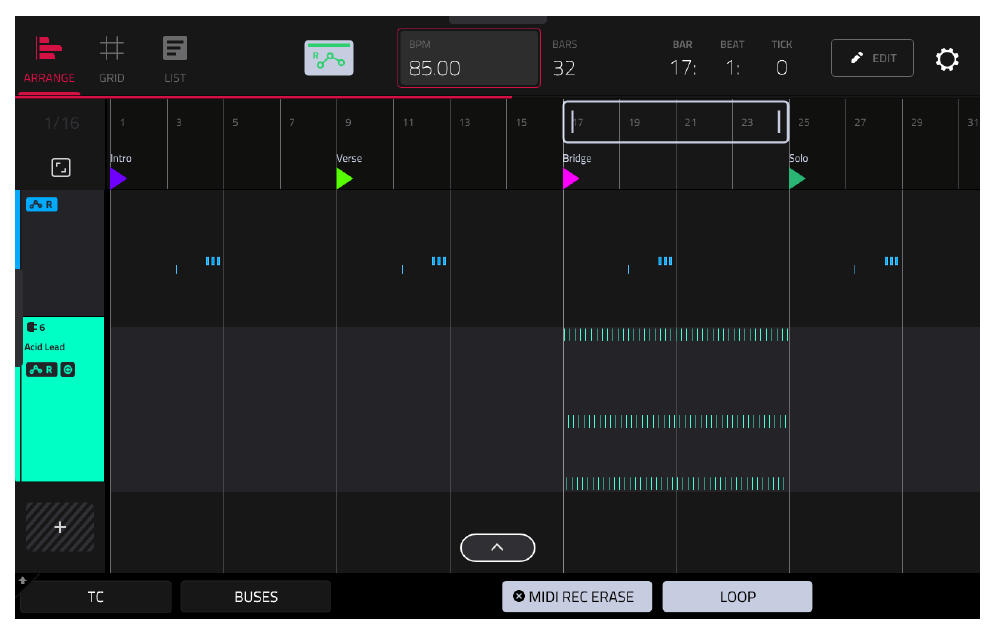
Task: Jump to the Solo locator marker
Action: [797, 179]
